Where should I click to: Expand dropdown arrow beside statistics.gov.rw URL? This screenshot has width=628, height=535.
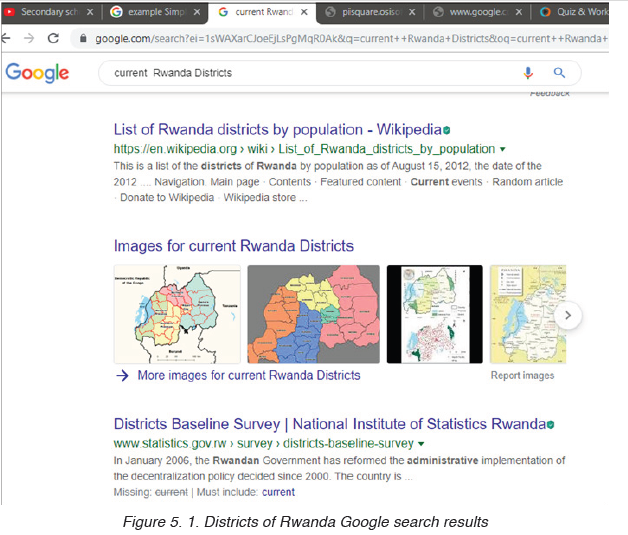point(421,444)
